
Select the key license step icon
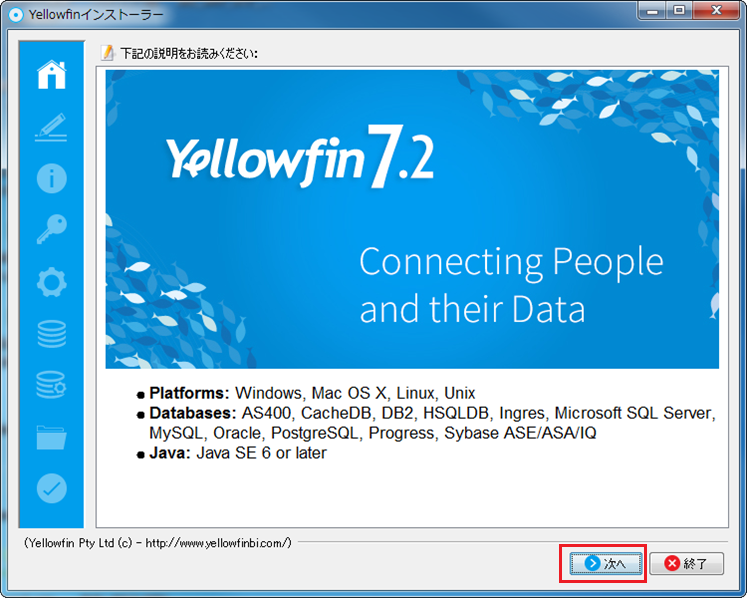(51, 229)
